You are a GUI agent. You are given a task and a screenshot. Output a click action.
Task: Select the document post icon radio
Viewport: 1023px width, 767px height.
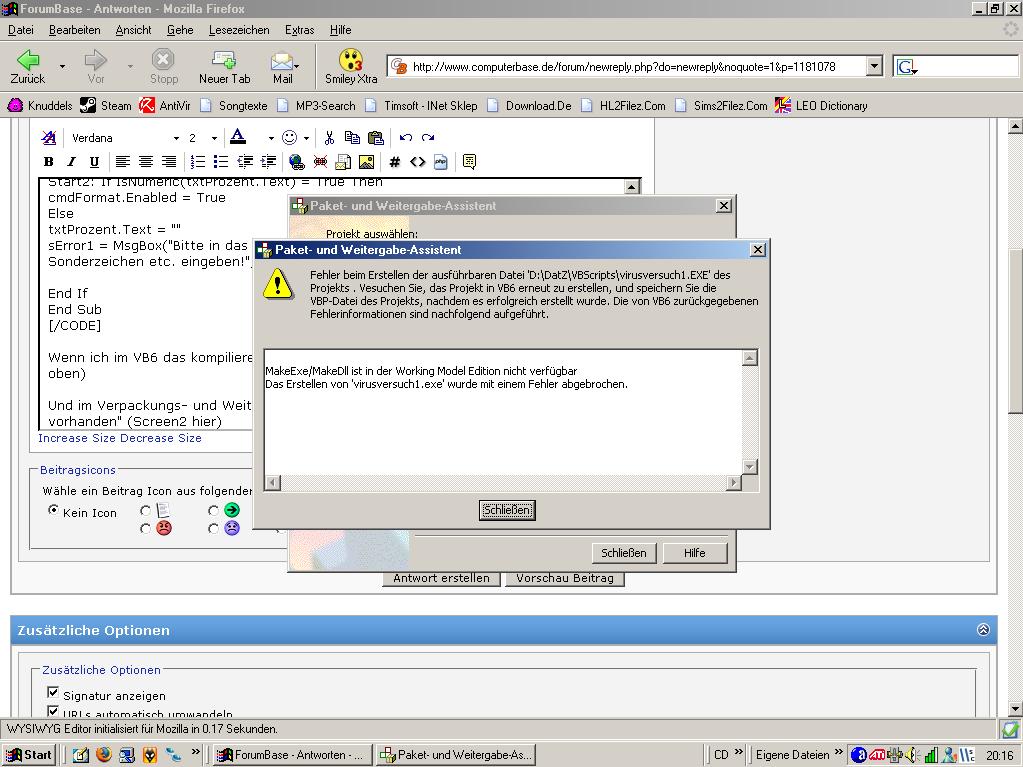point(145,510)
